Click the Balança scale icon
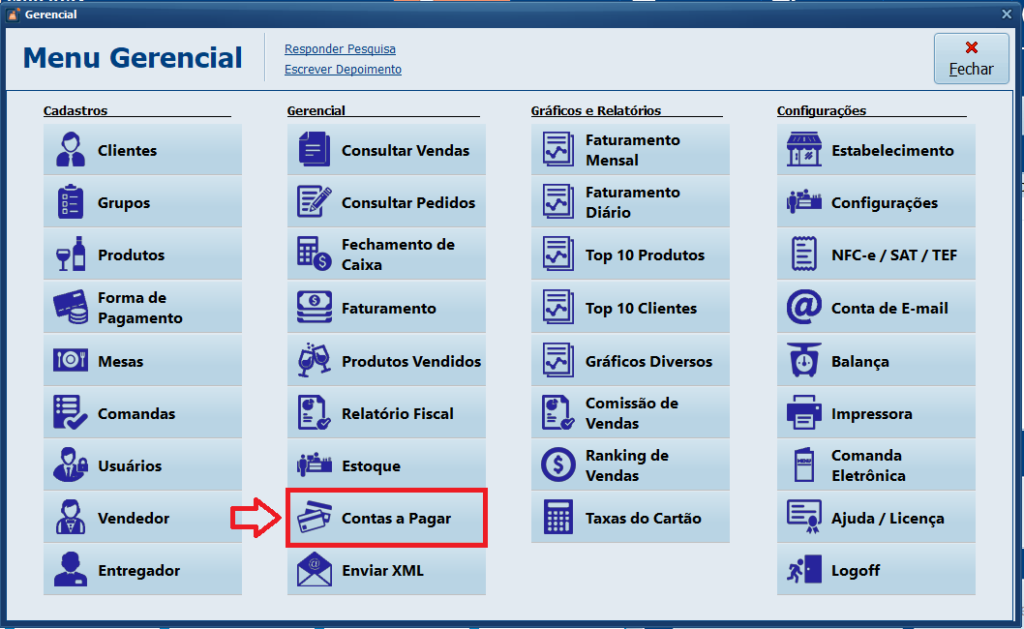The height and width of the screenshot is (629, 1024). pyautogui.click(x=804, y=361)
